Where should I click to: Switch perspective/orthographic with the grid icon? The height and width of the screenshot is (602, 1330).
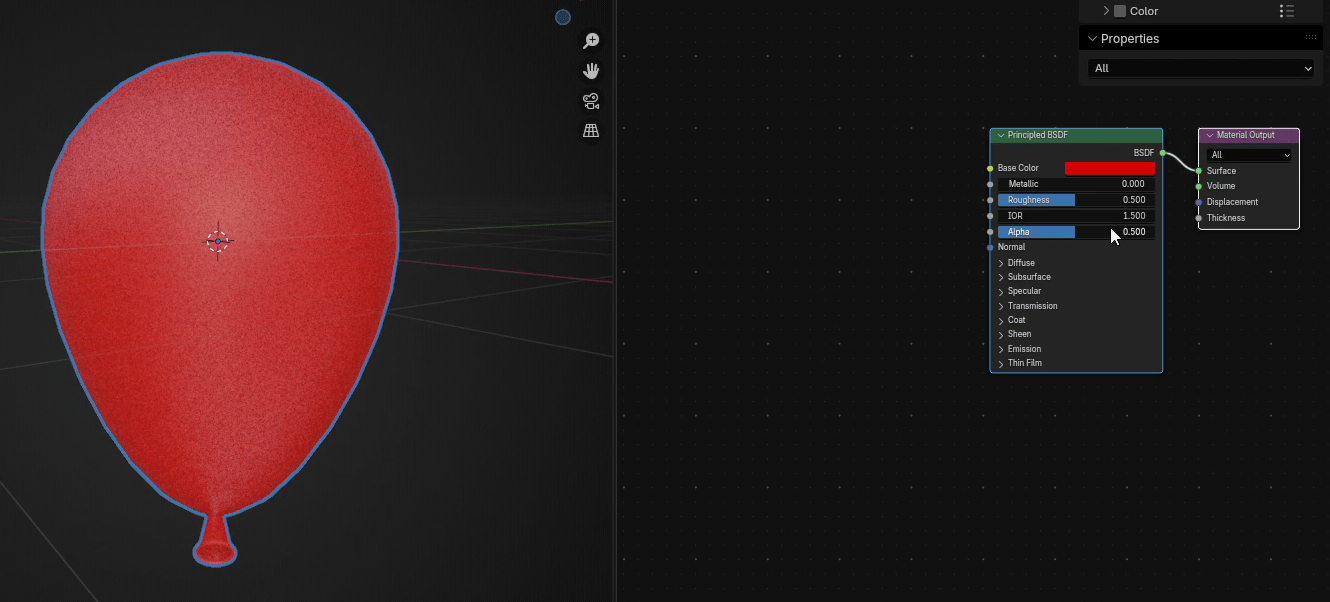pos(591,131)
